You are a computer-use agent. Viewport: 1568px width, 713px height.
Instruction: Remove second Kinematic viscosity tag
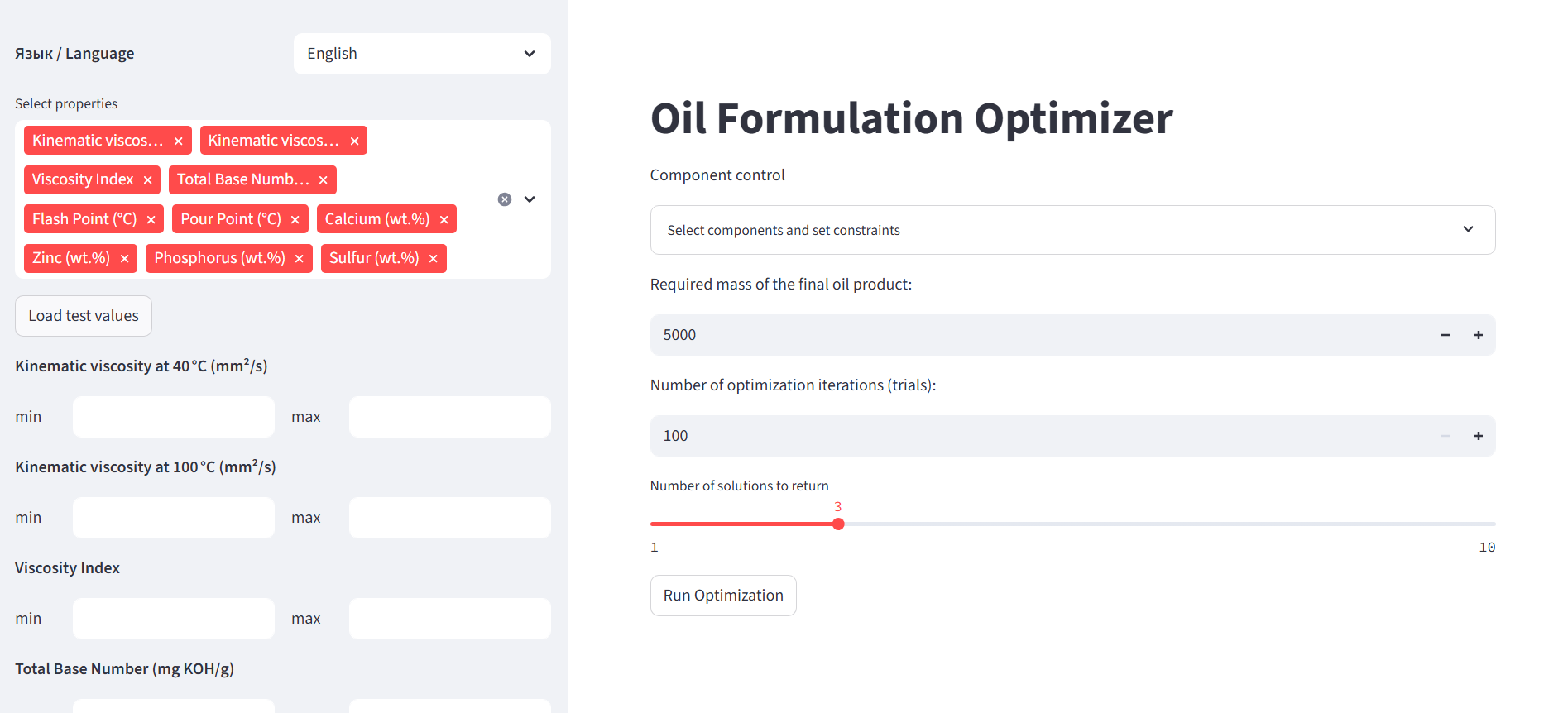pyautogui.click(x=354, y=141)
